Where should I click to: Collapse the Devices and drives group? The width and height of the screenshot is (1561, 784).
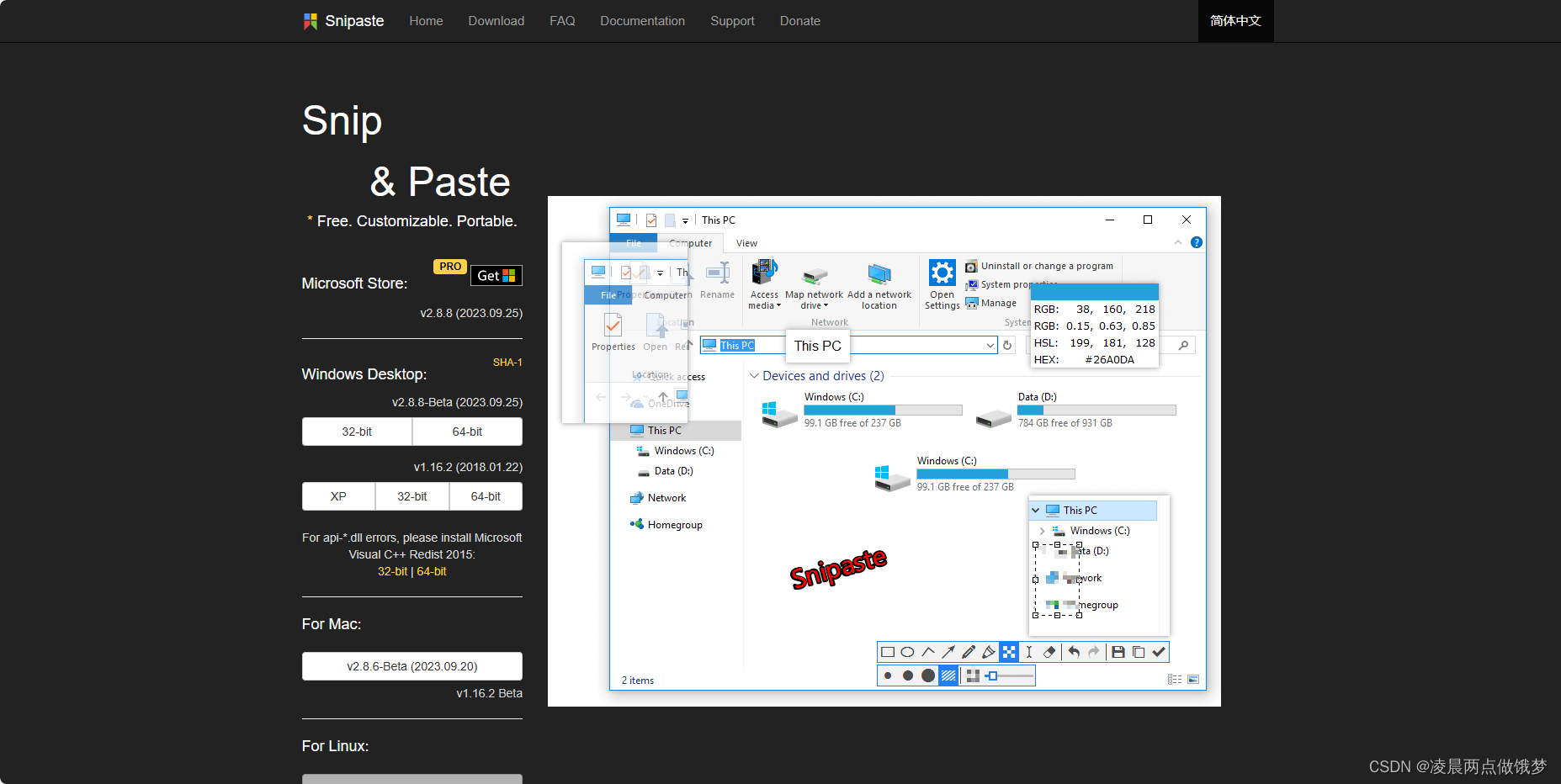pos(754,376)
